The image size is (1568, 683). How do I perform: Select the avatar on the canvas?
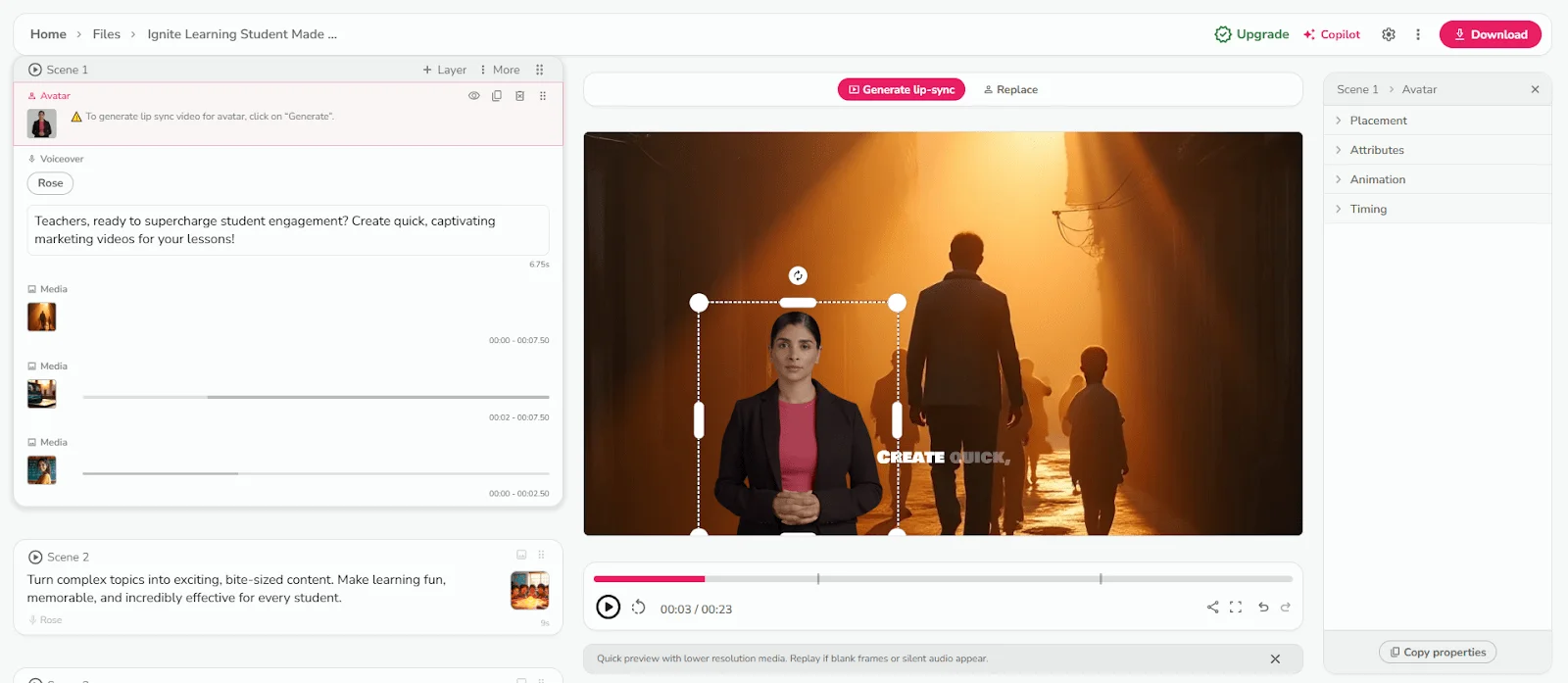[797, 421]
